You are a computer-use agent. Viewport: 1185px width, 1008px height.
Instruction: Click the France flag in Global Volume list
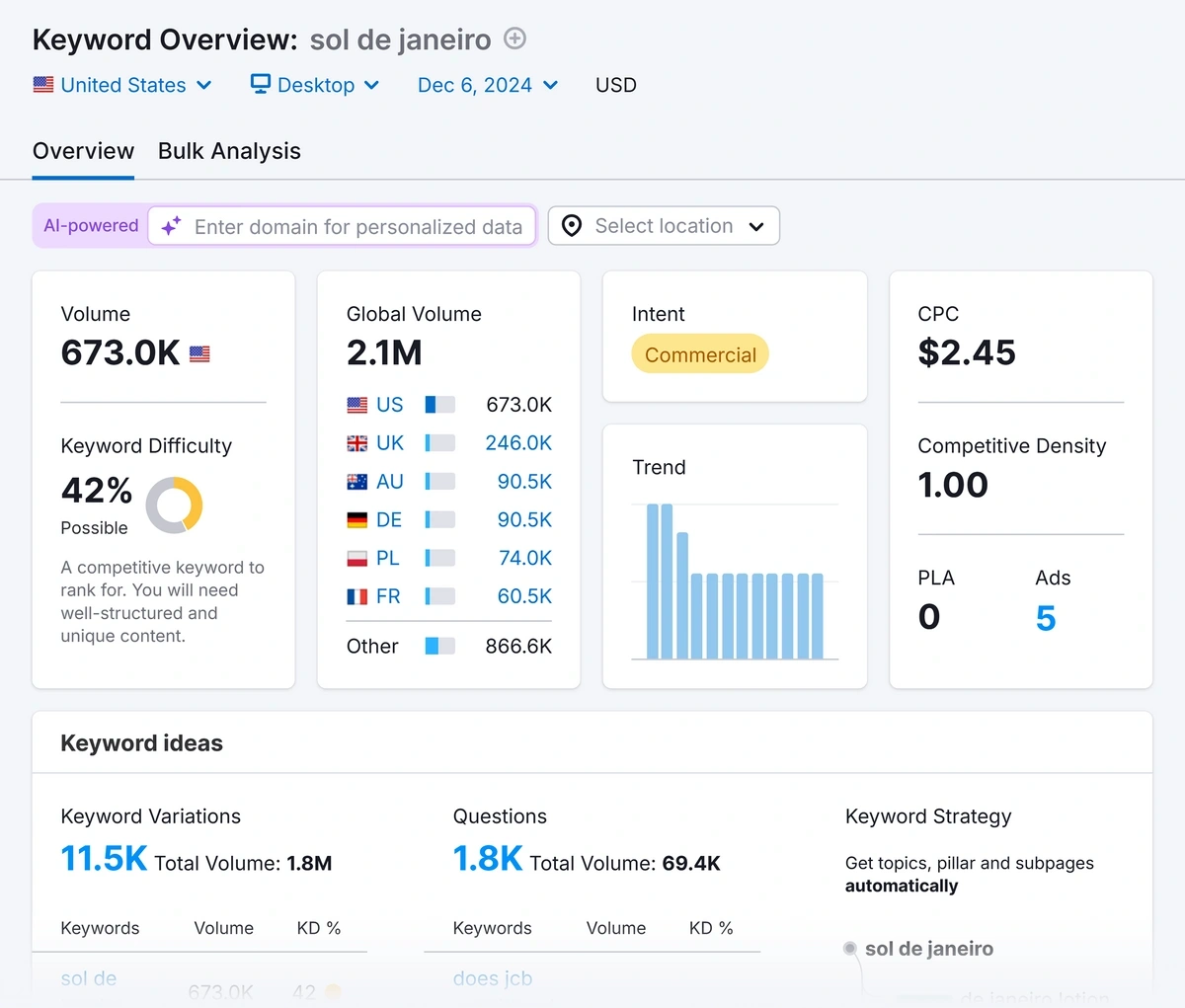coord(357,596)
